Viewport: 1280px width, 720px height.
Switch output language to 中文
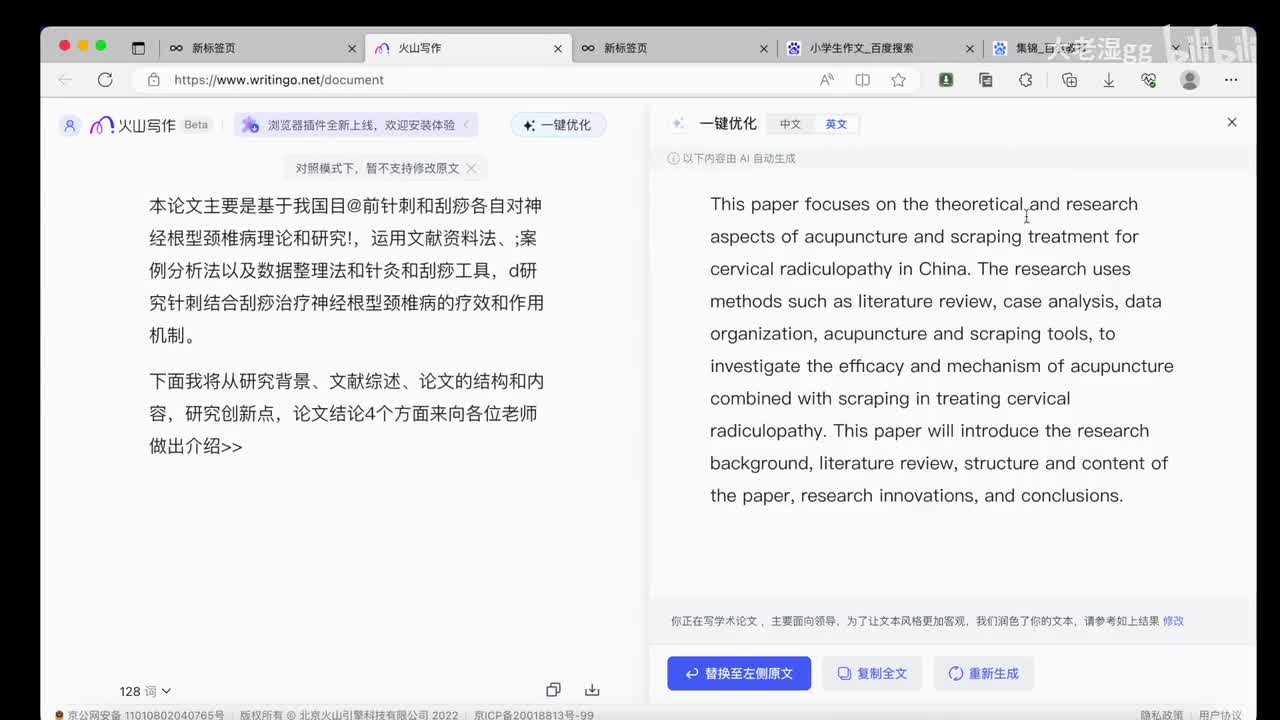[x=790, y=124]
